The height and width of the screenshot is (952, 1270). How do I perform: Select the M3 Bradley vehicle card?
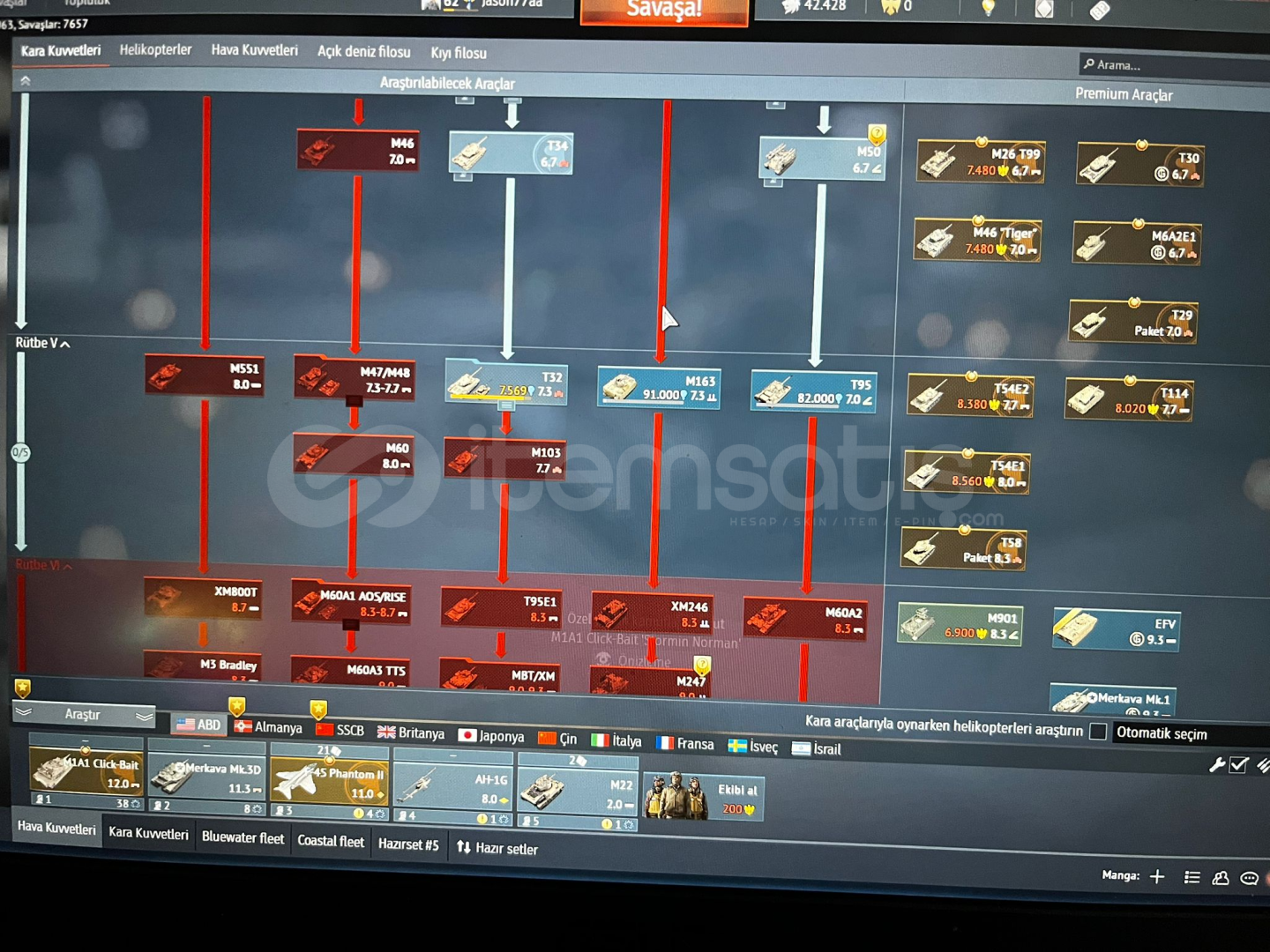click(203, 666)
